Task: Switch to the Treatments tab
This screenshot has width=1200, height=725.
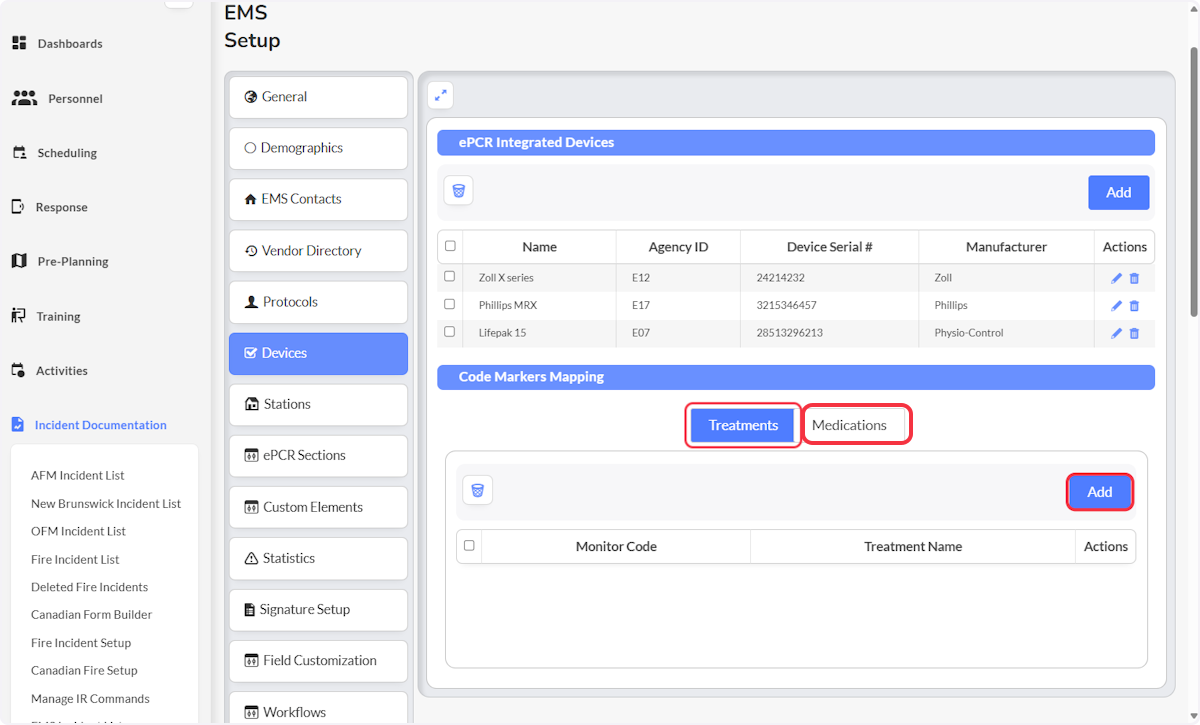Action: (x=743, y=425)
